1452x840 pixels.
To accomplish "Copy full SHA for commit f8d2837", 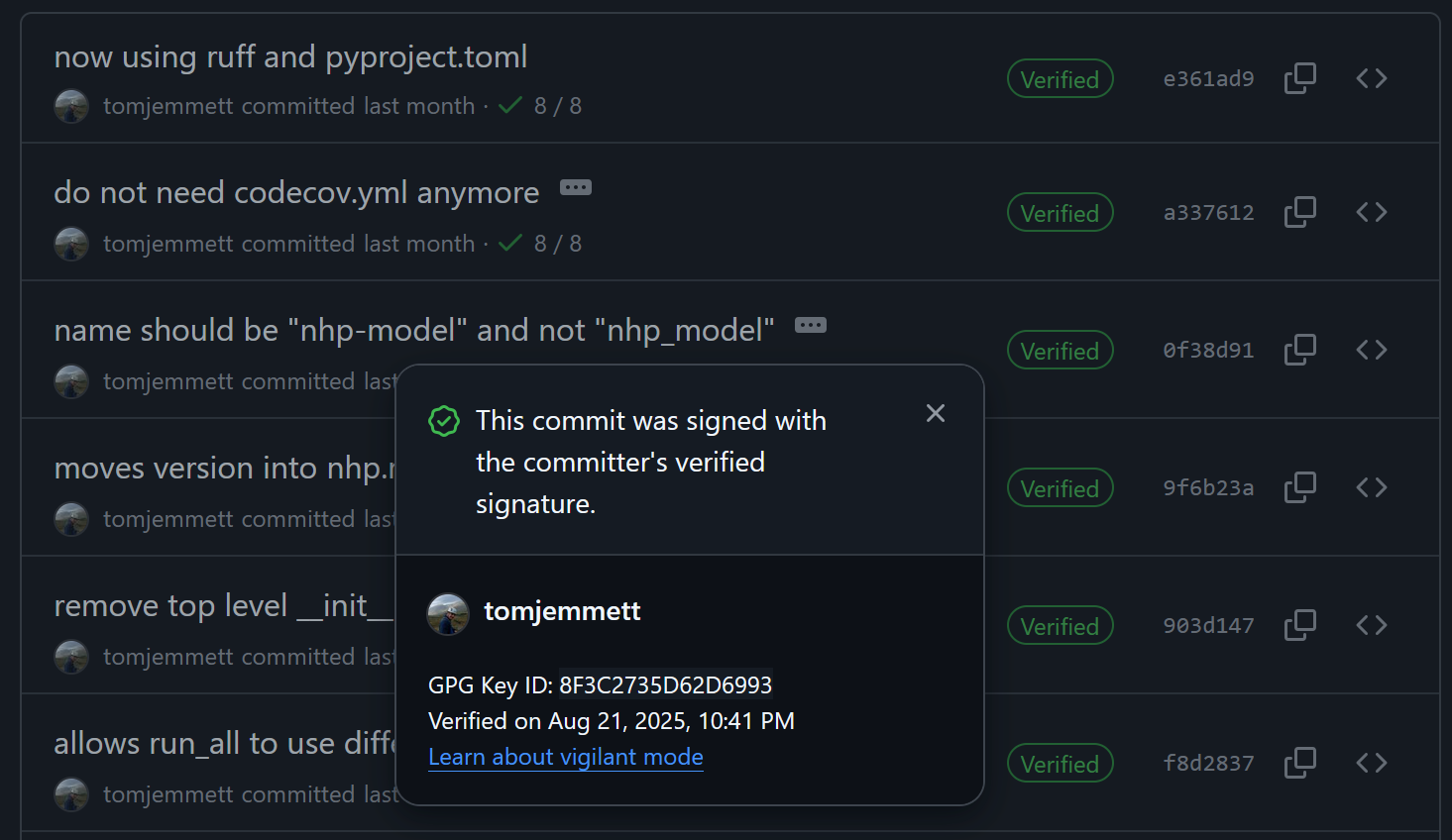I will click(x=1299, y=763).
